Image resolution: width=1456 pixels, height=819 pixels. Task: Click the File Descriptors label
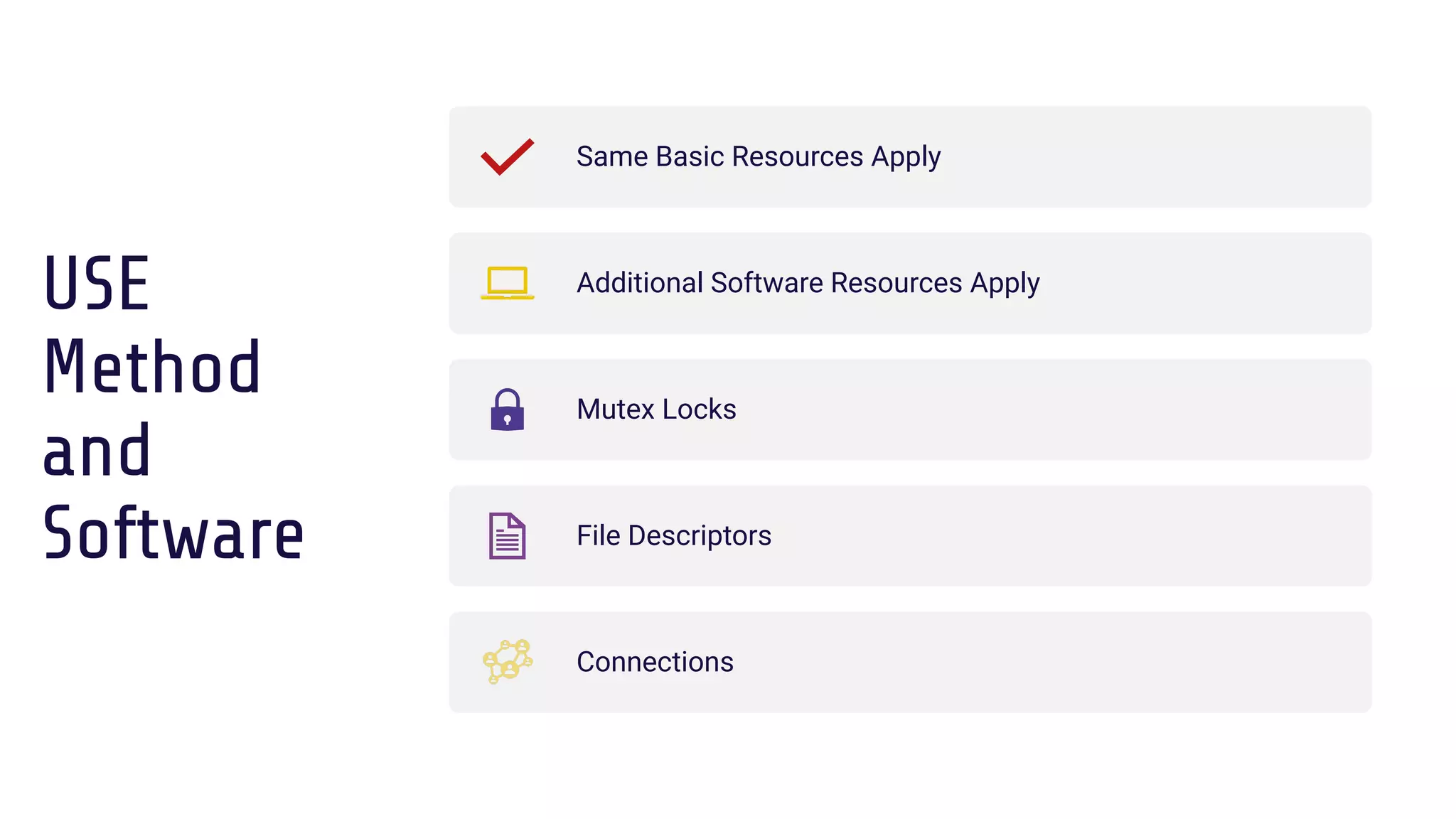click(x=673, y=535)
